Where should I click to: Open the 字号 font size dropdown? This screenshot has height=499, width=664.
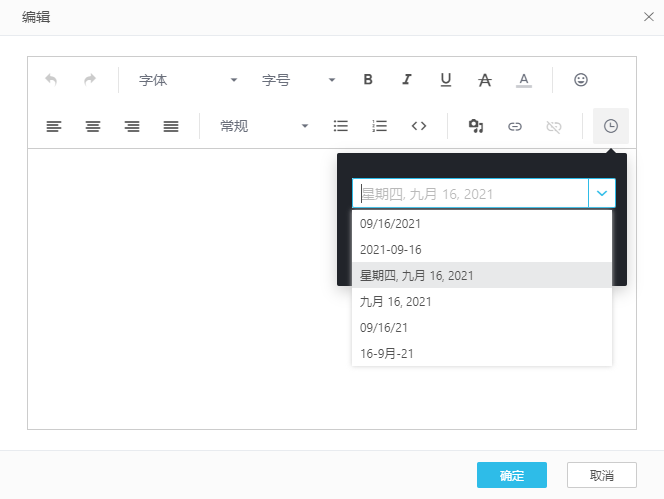[298, 80]
